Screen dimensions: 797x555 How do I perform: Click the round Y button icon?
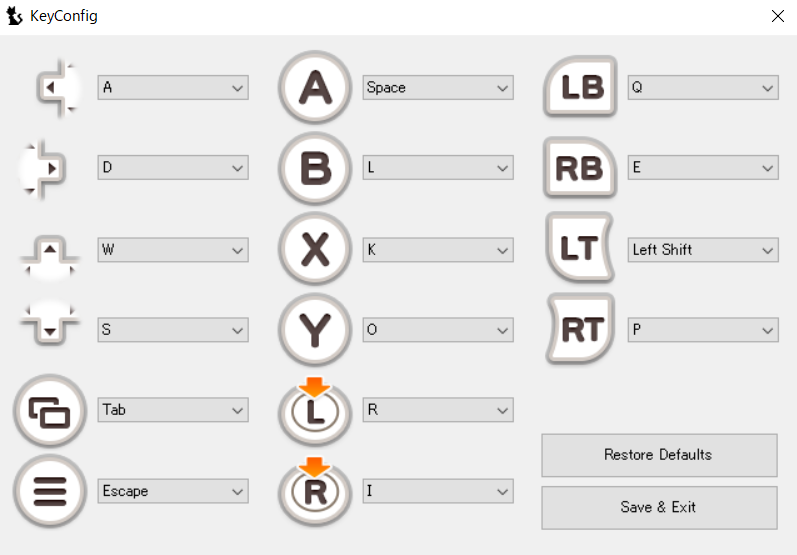click(x=315, y=330)
